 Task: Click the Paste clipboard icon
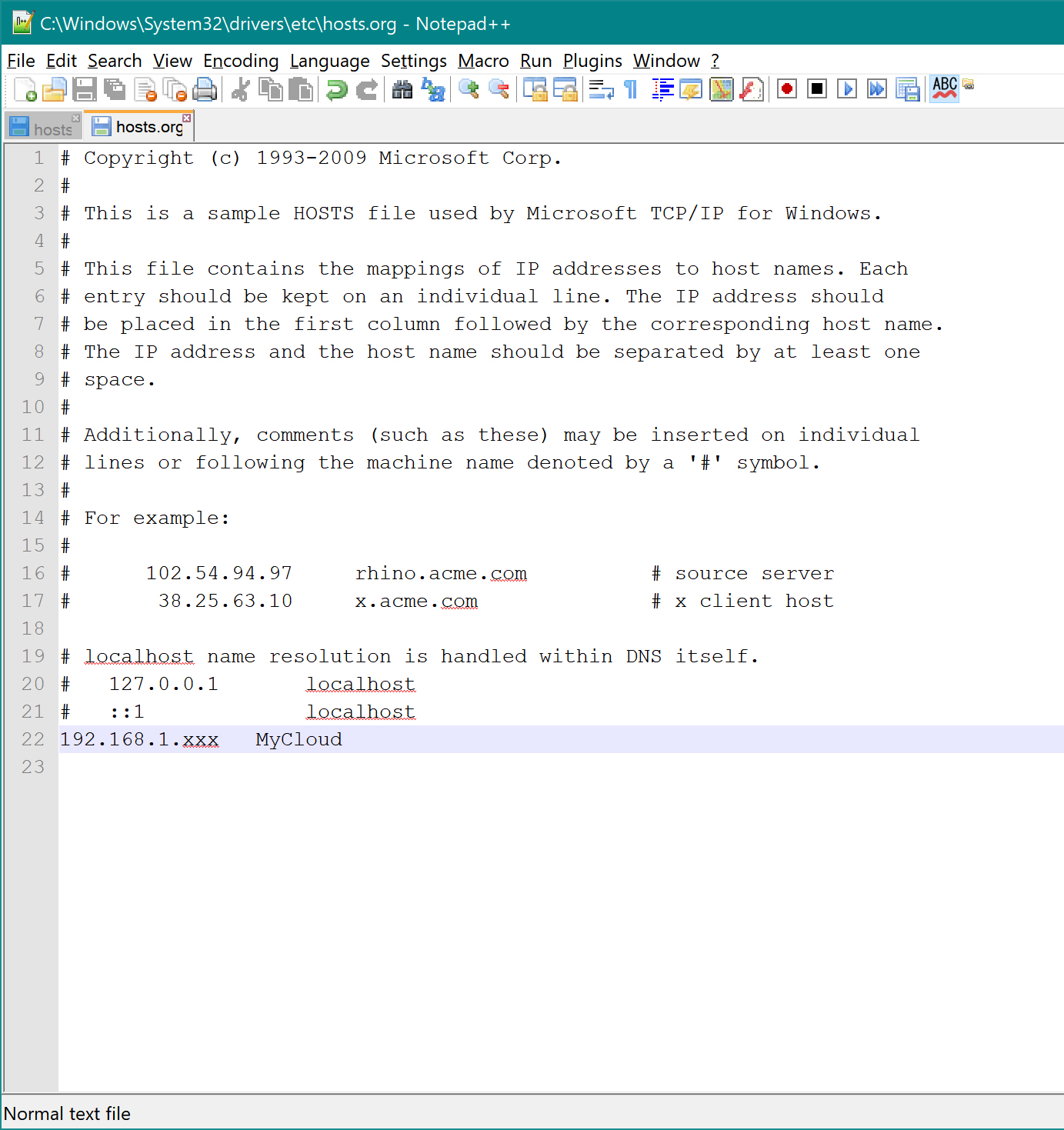click(301, 90)
